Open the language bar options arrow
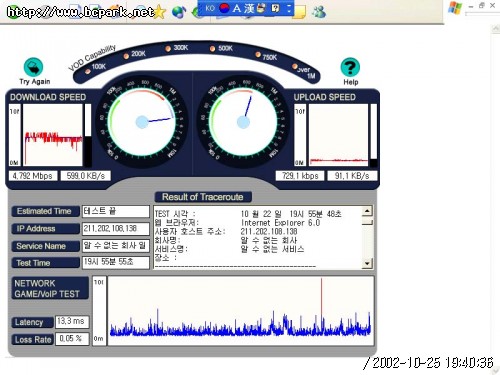This screenshot has width=500, height=375. click(289, 8)
